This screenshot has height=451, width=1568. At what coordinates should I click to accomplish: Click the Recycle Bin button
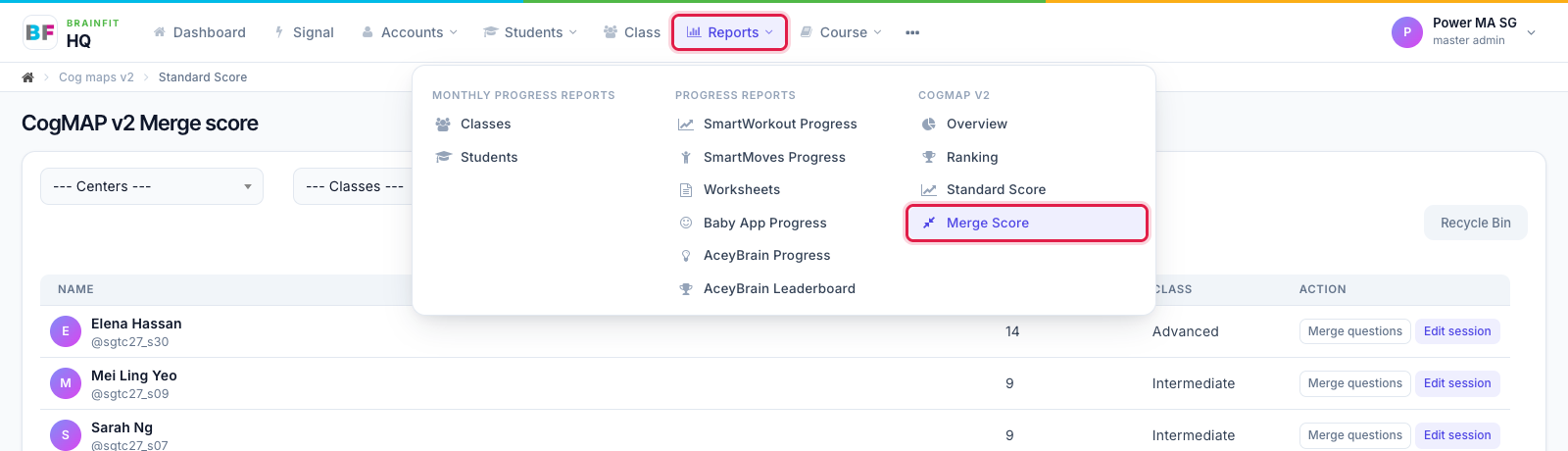point(1475,223)
